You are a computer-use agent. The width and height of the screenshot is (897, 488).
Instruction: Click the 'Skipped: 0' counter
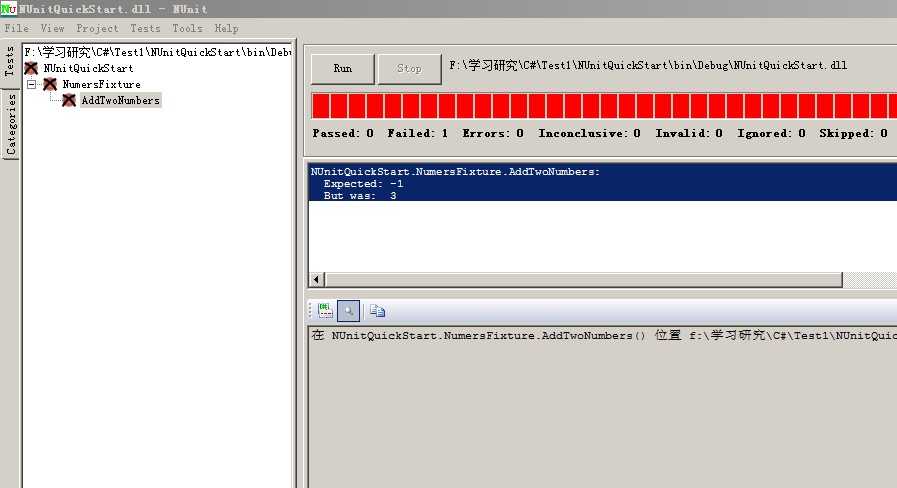853,133
